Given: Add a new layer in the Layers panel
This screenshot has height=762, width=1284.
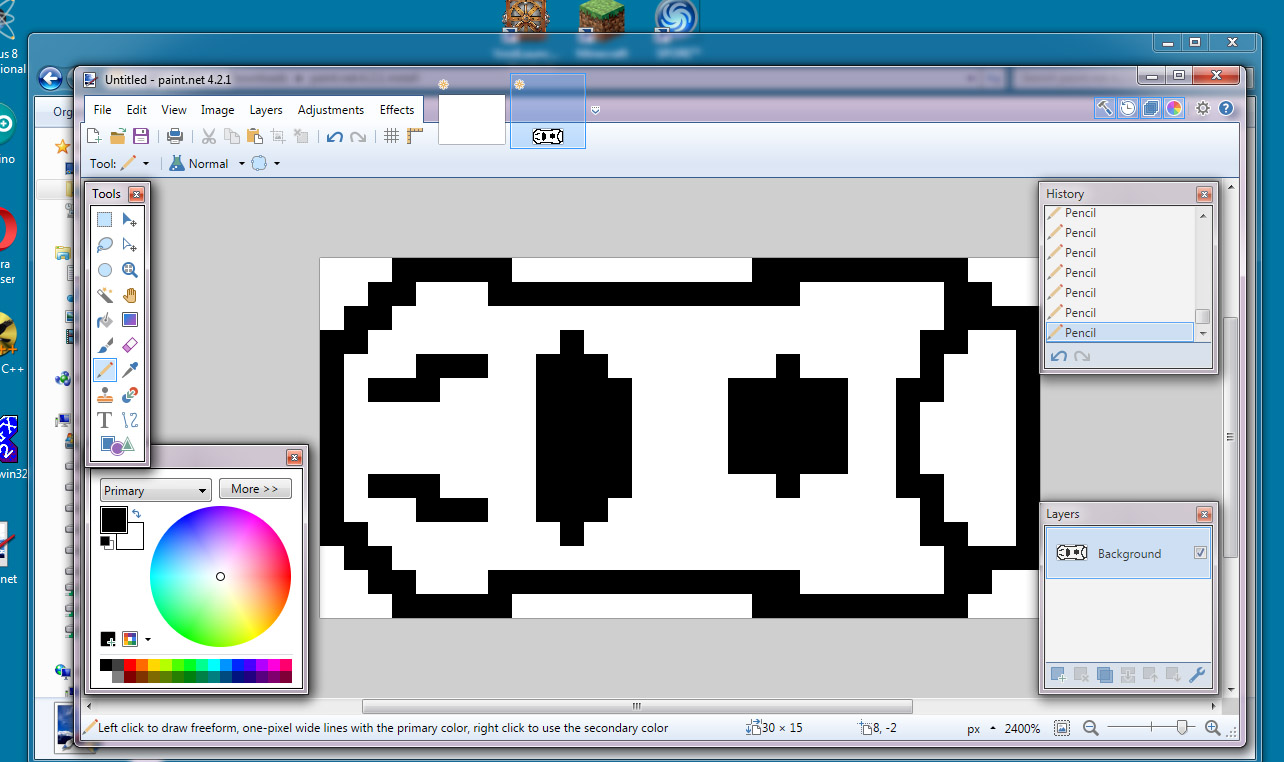Looking at the screenshot, I should pos(1056,675).
